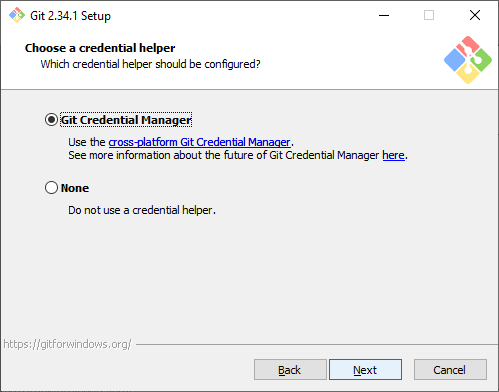The width and height of the screenshot is (499, 392).
Task: Click the 'Choose a credential helper' heading
Action: 100,48
